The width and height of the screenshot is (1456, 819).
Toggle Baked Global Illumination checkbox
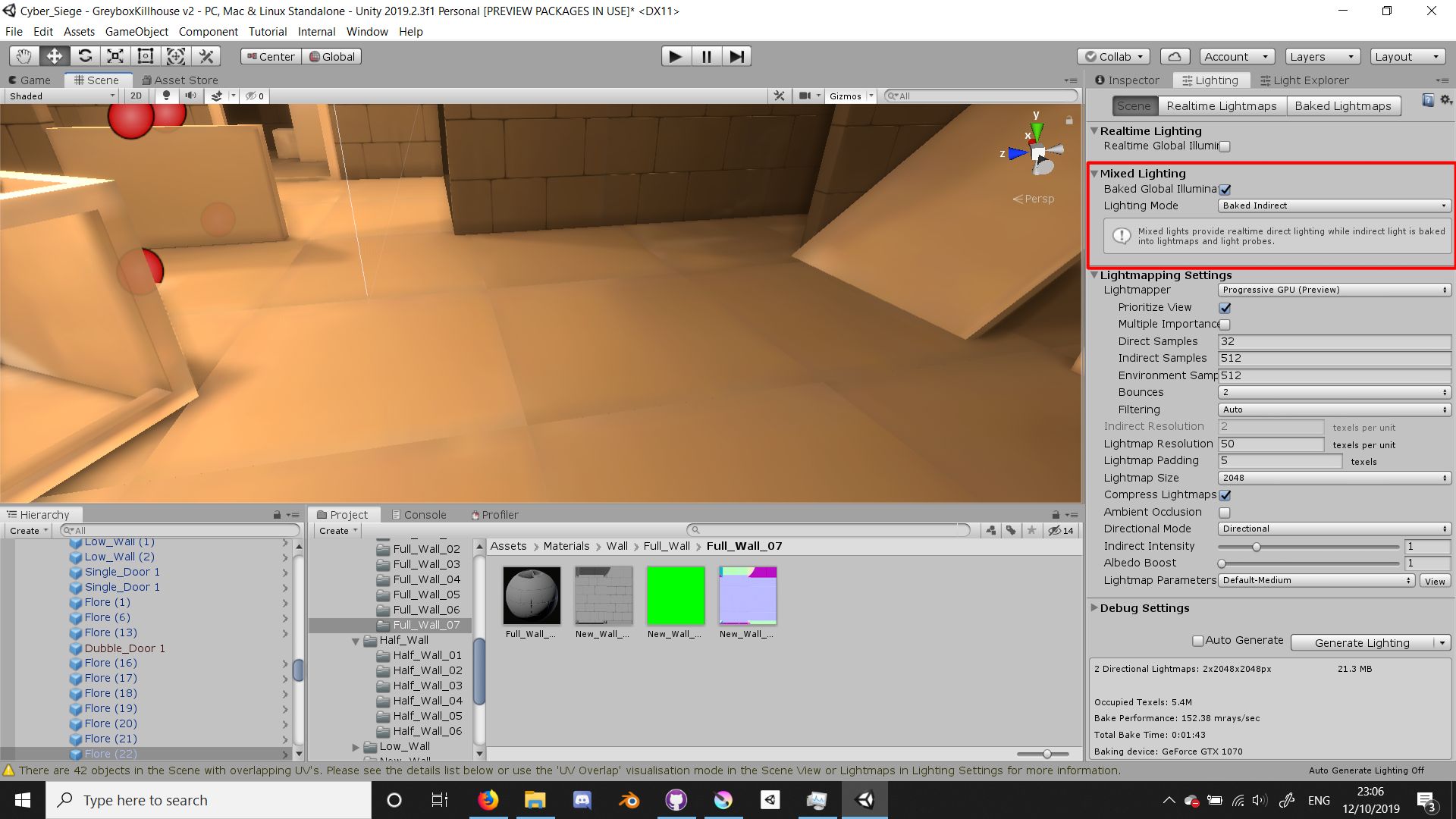(x=1225, y=190)
